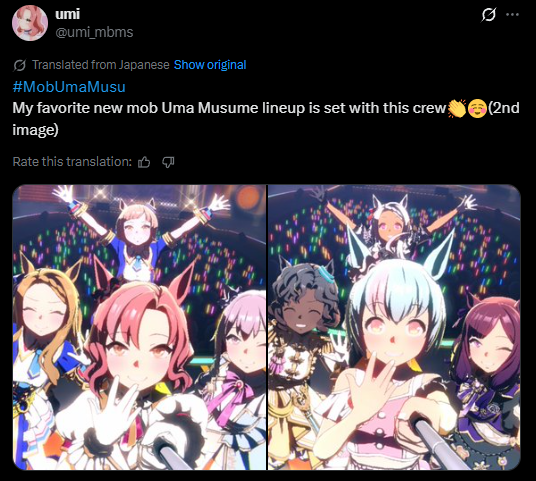The image size is (536, 481).
Task: Click the clapping hands emoji in the post
Action: pos(456,108)
